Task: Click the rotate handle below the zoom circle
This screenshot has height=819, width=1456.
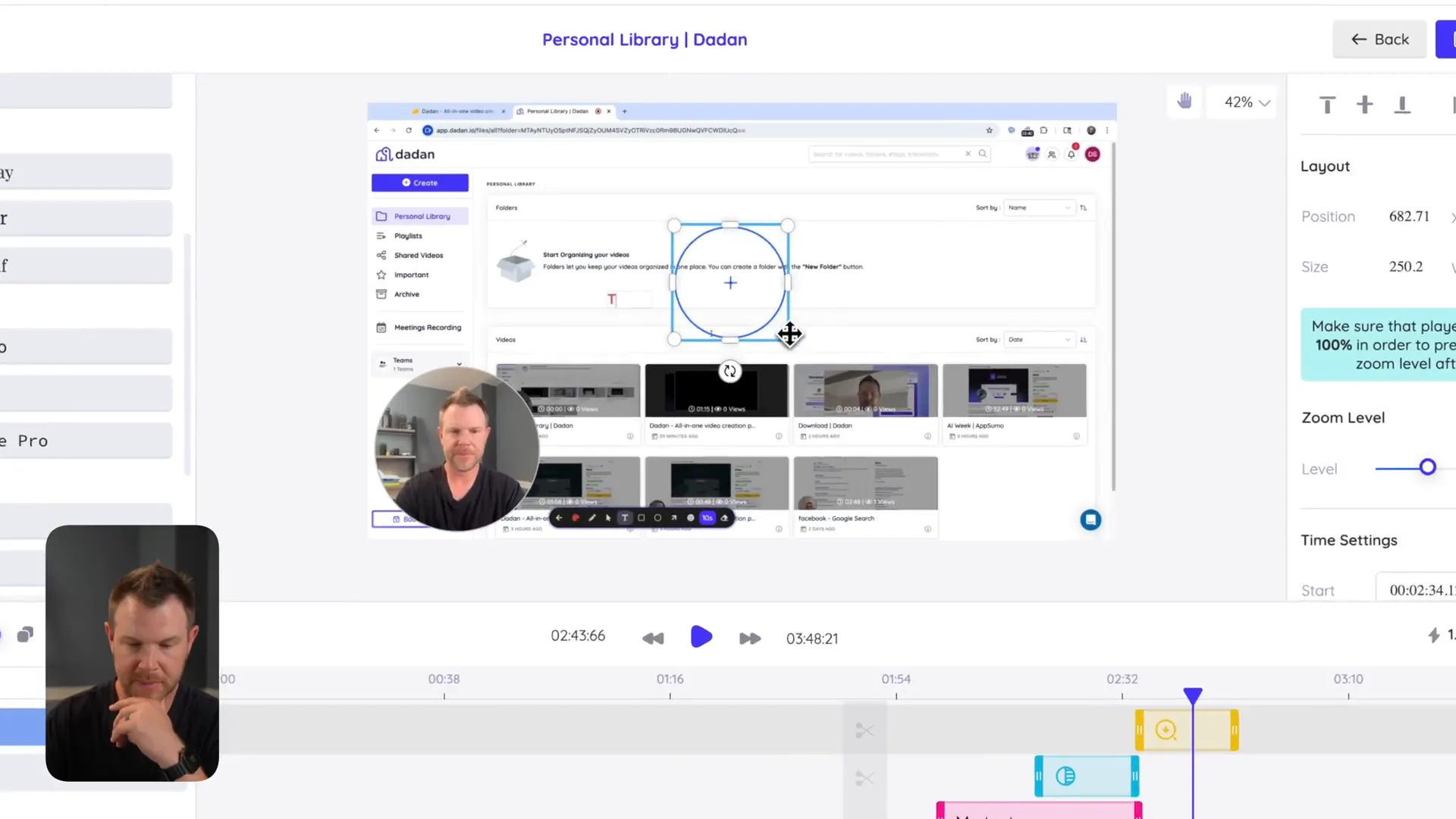Action: pyautogui.click(x=730, y=371)
